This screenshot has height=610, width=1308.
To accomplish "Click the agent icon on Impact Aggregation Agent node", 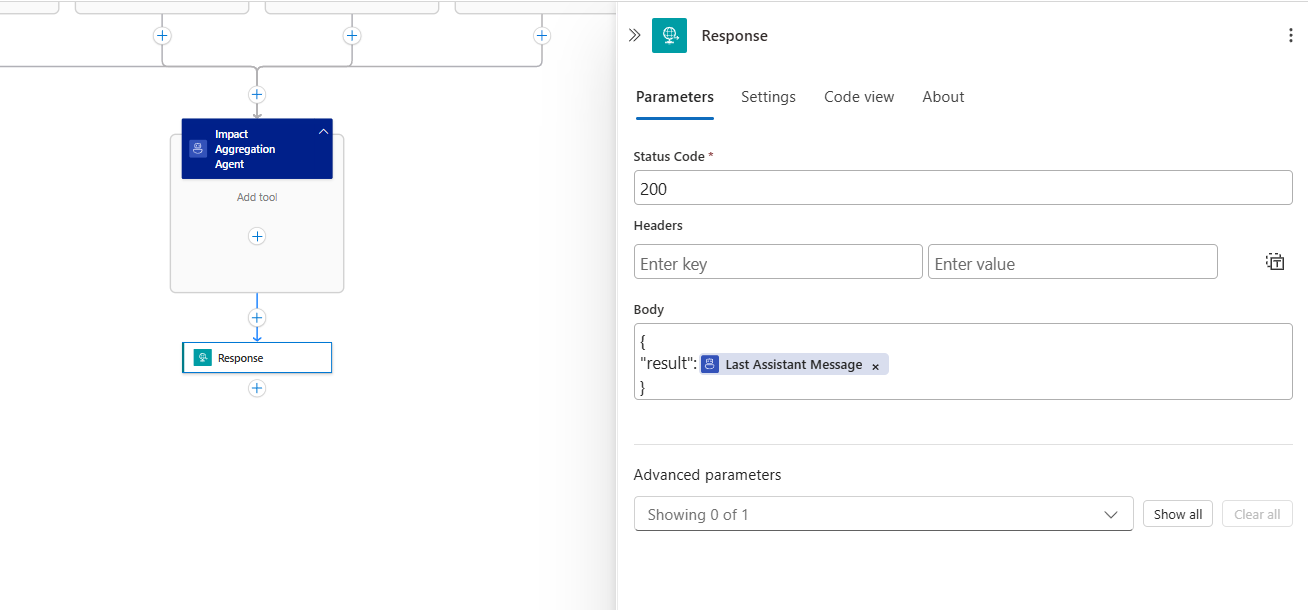I will click(197, 148).
